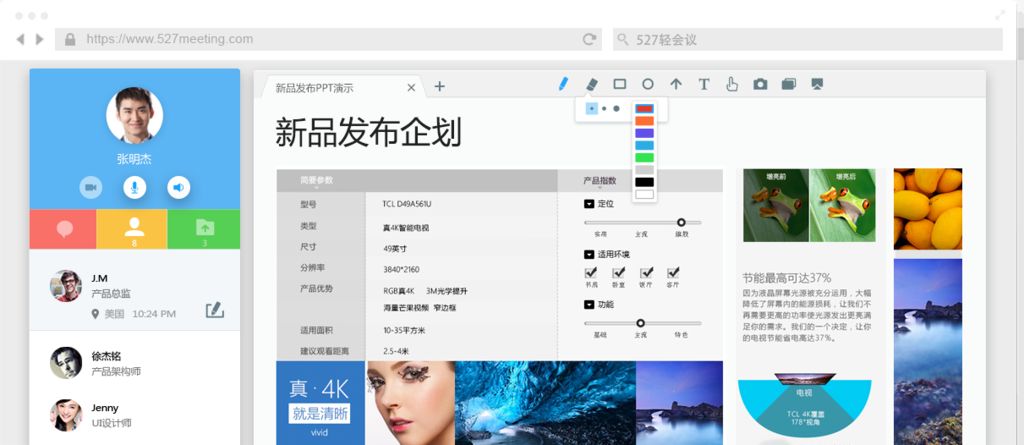Click the padlock icon in address bar
Image resolution: width=1024 pixels, height=445 pixels.
point(70,39)
